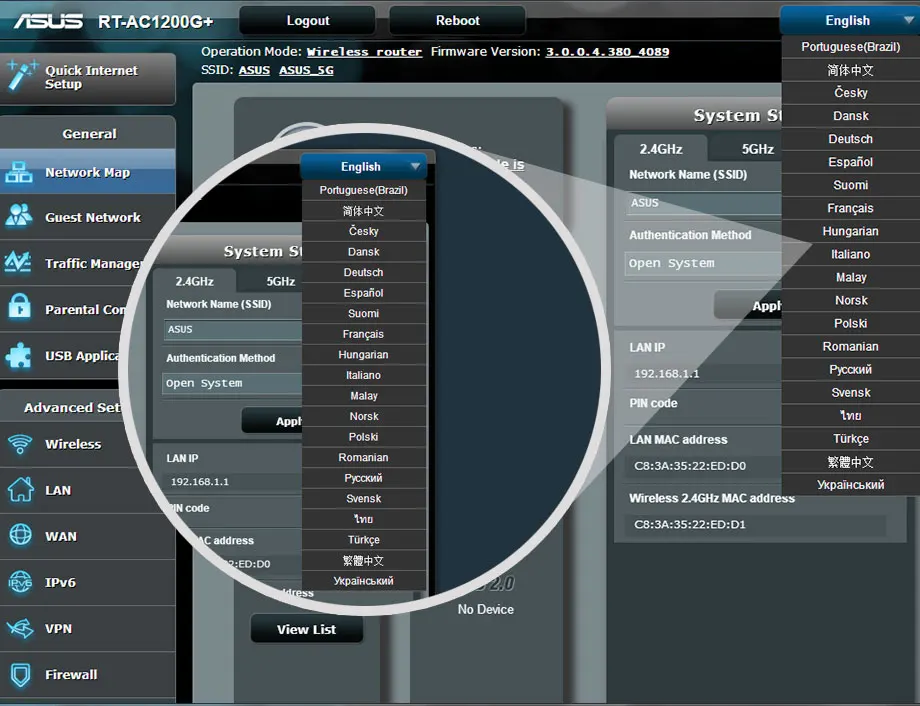This screenshot has height=706, width=920.
Task: Choose Français in the right-edge language list
Action: coord(851,208)
